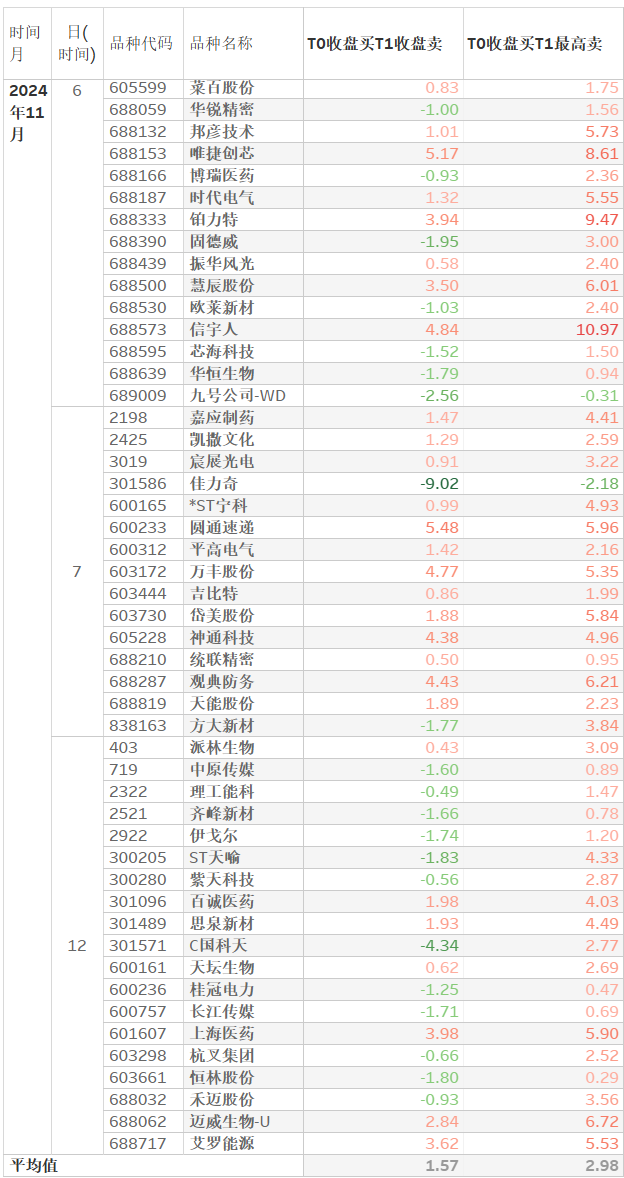Select stock name 芯海科技

[x=222, y=352]
